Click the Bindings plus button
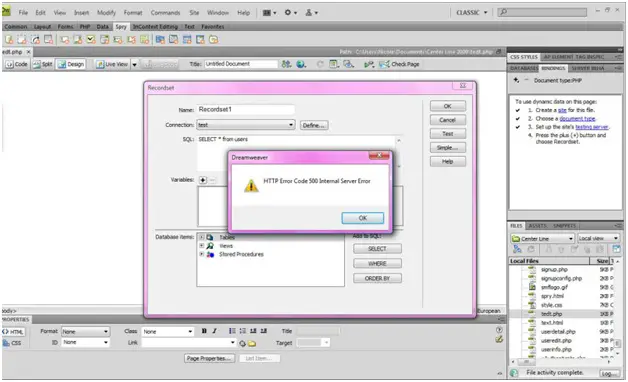This screenshot has width=628, height=382. [x=516, y=80]
